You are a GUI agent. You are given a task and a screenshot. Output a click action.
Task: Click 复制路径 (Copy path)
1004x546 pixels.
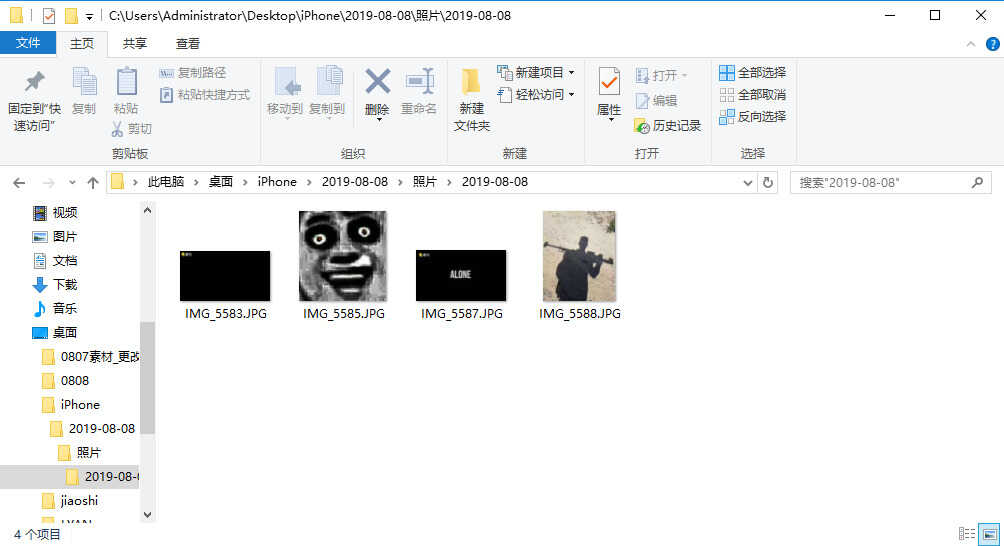coord(193,73)
